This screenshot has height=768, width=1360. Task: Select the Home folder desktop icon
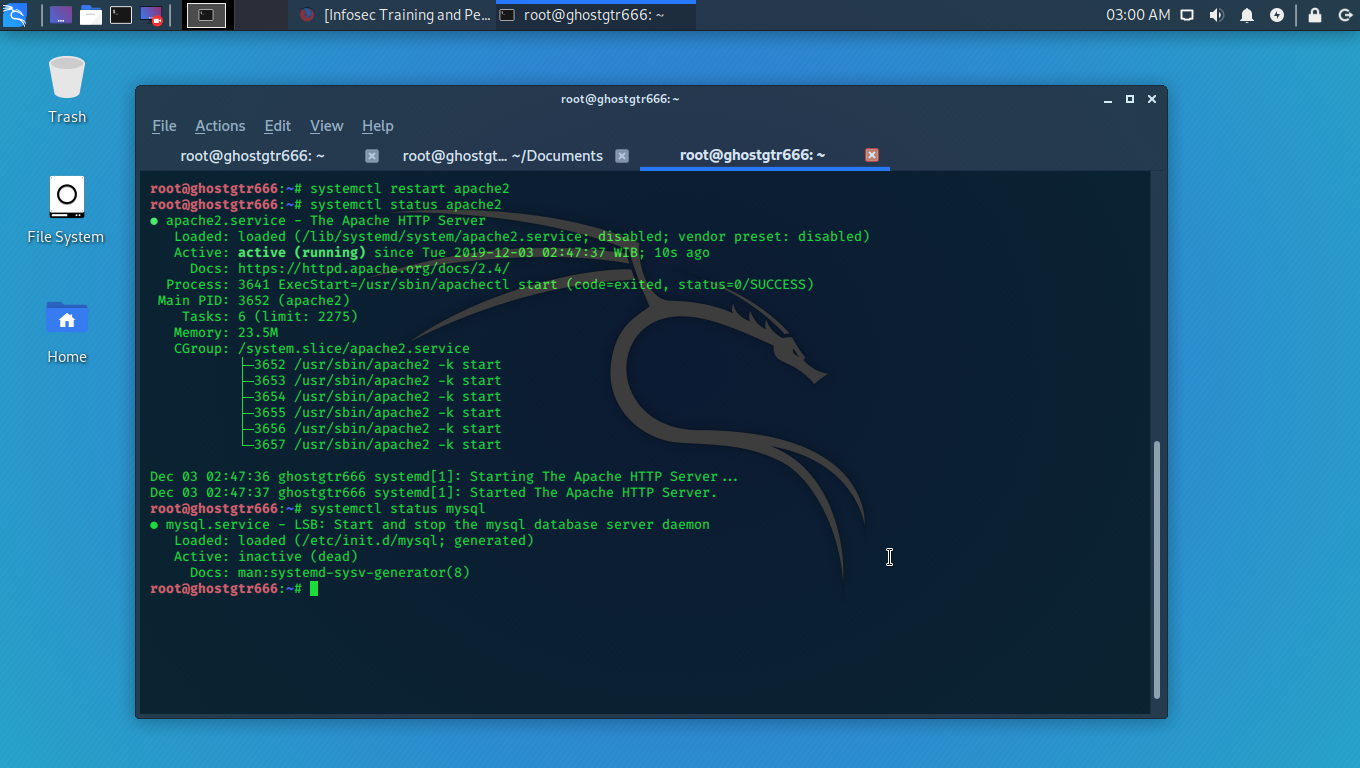pos(67,330)
